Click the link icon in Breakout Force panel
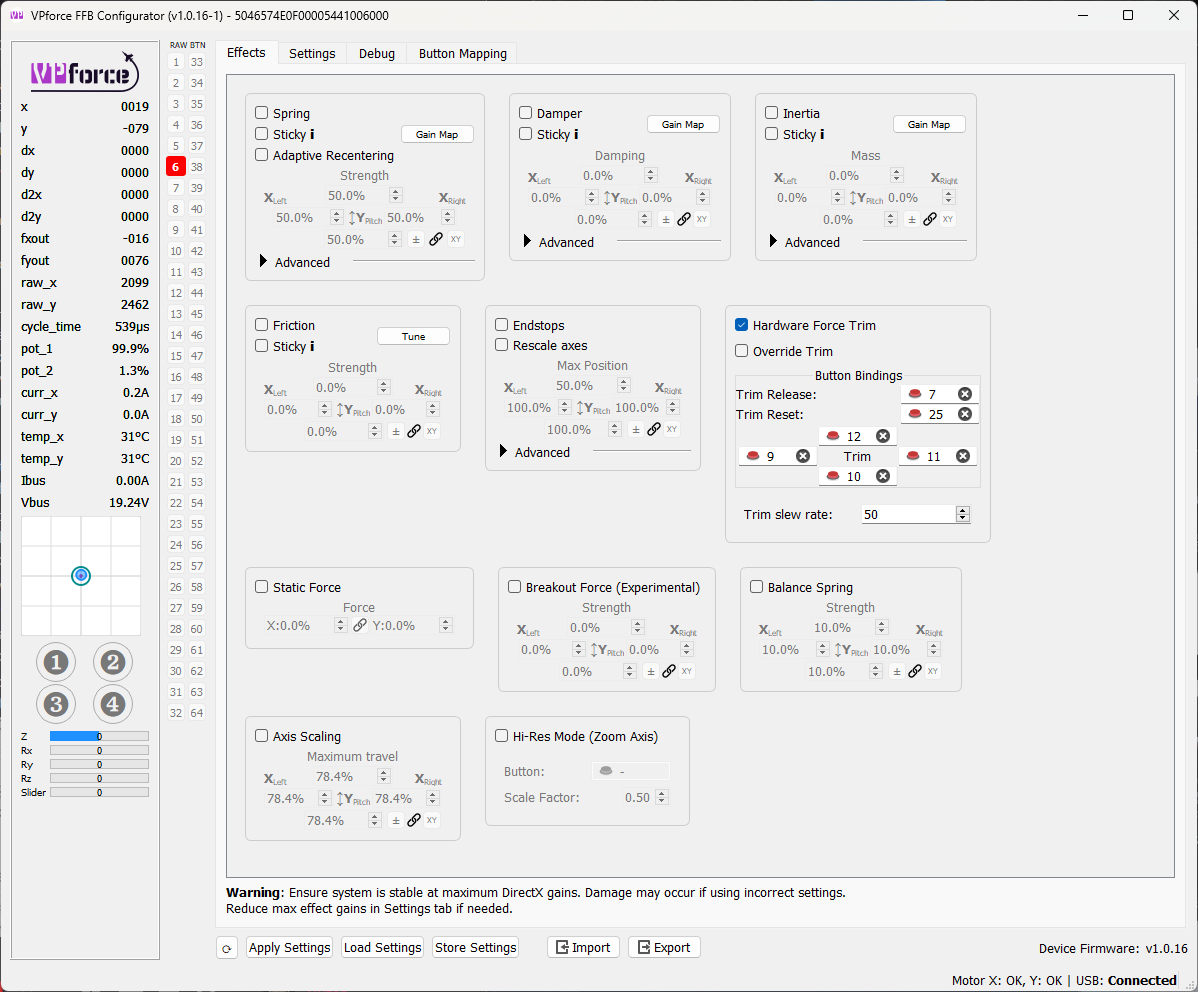This screenshot has height=992, width=1198. pyautogui.click(x=669, y=671)
